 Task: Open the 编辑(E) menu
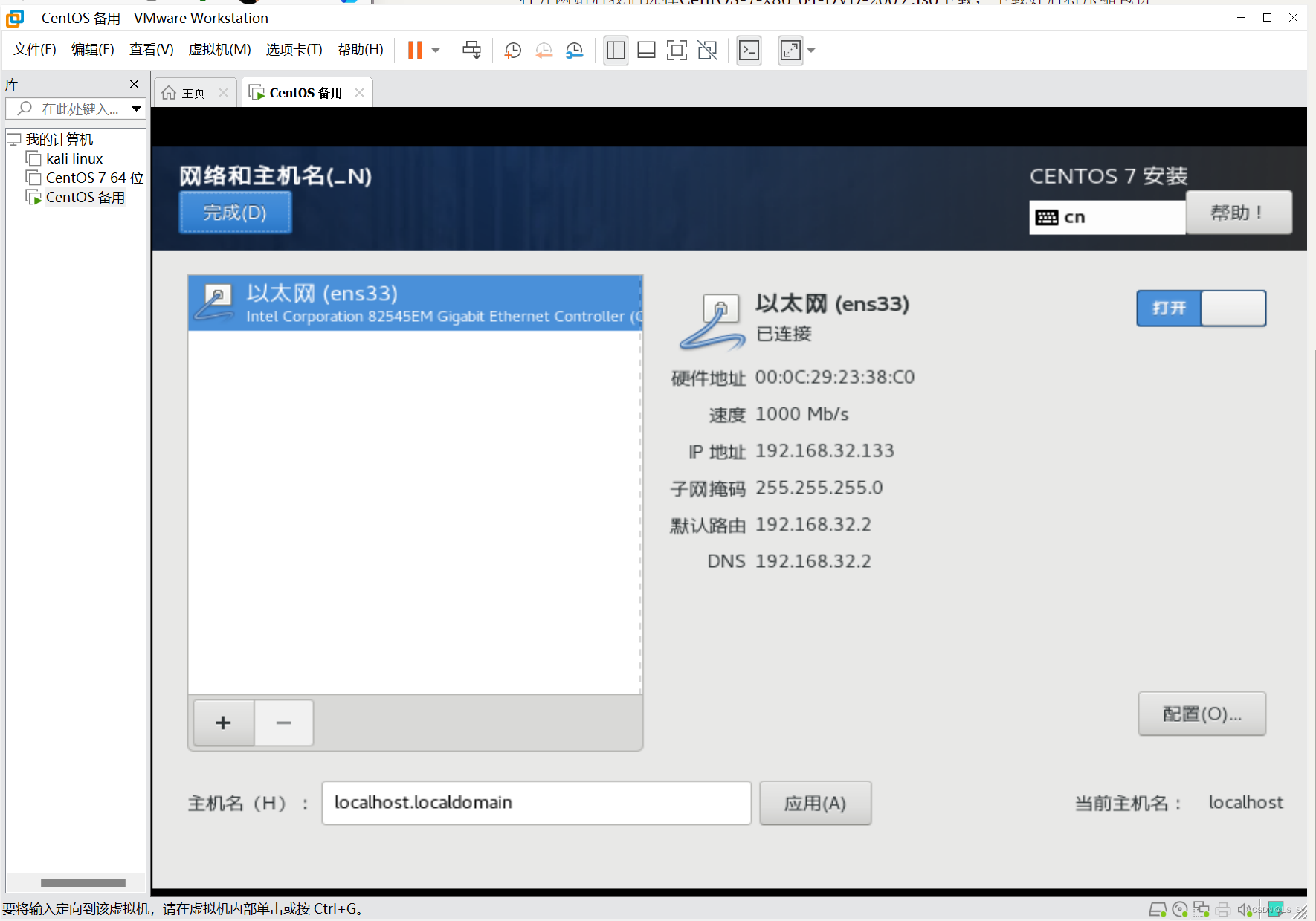(x=93, y=49)
